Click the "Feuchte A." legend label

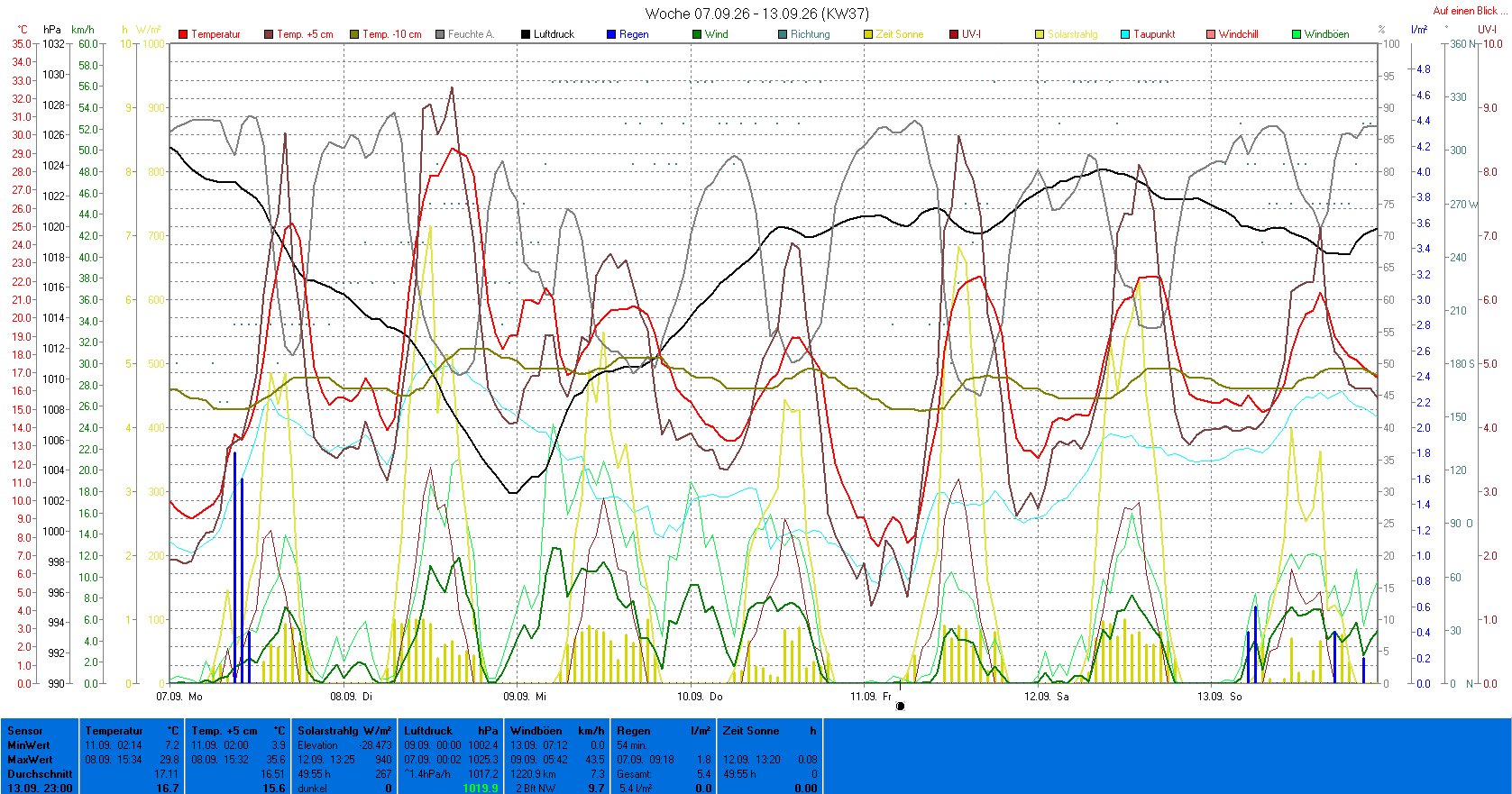(471, 34)
